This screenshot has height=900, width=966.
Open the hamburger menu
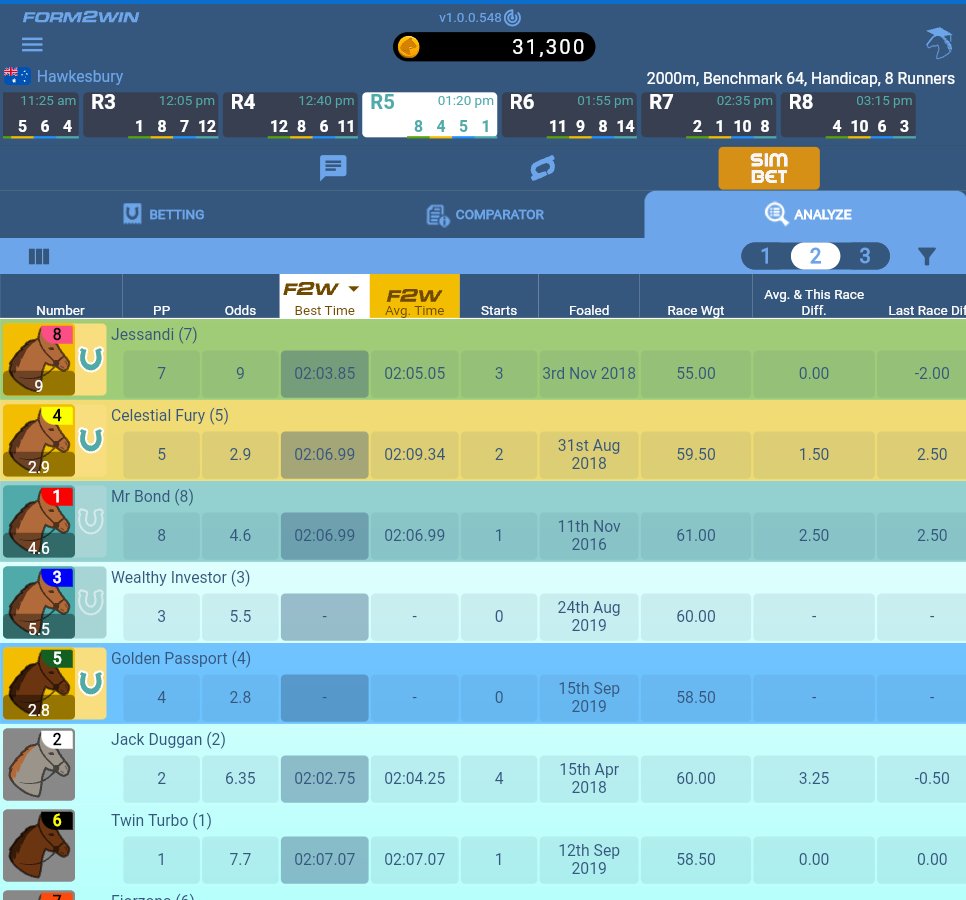pos(32,44)
